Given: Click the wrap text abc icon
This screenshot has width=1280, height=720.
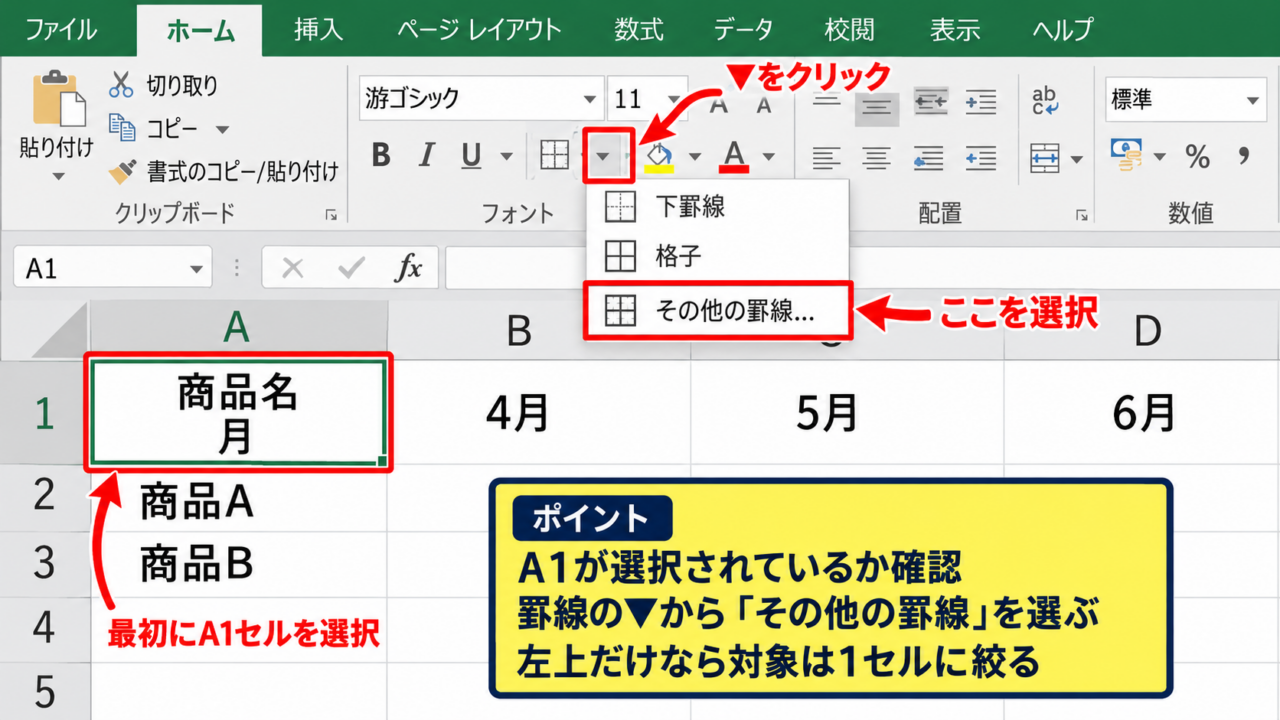Looking at the screenshot, I should (x=1045, y=101).
